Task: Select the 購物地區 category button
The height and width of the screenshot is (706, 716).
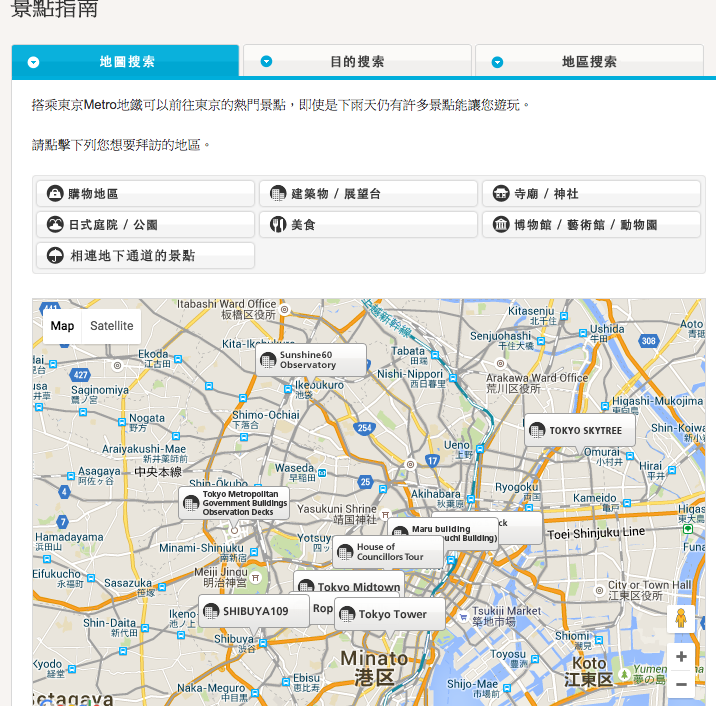Action: pos(145,194)
